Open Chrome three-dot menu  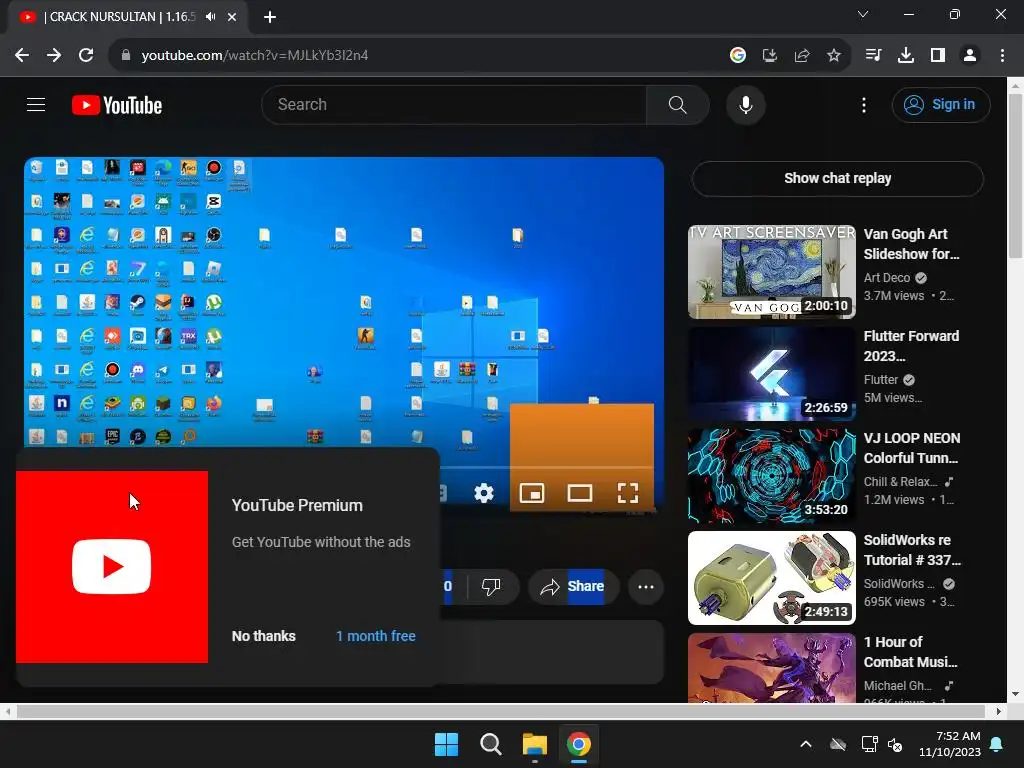click(x=1002, y=56)
